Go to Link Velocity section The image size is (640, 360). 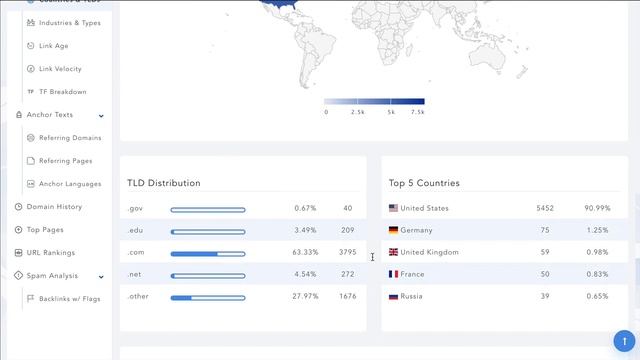[x=60, y=69]
